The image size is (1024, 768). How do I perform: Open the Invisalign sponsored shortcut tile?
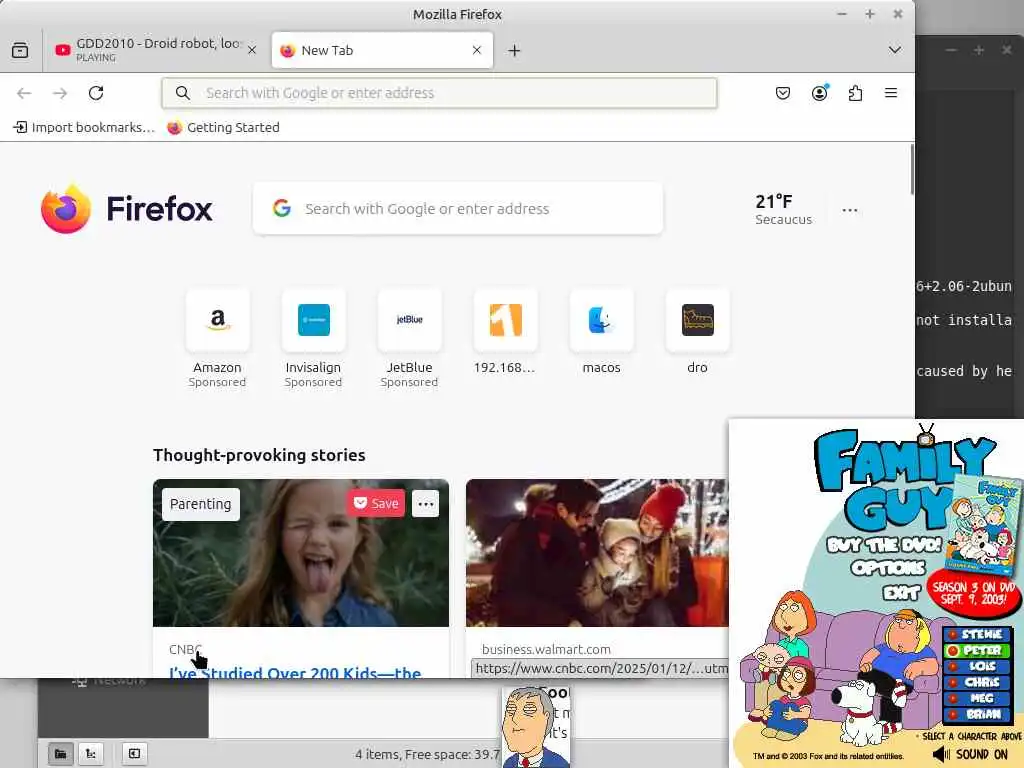pos(313,339)
